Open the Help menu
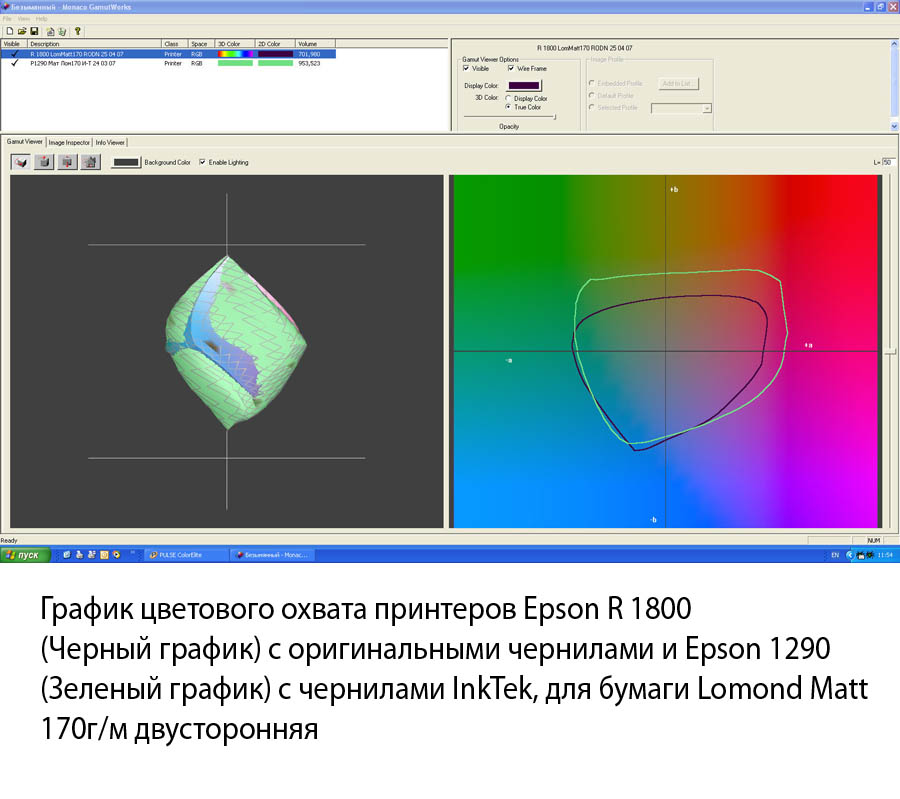The width and height of the screenshot is (900, 799). coord(41,19)
